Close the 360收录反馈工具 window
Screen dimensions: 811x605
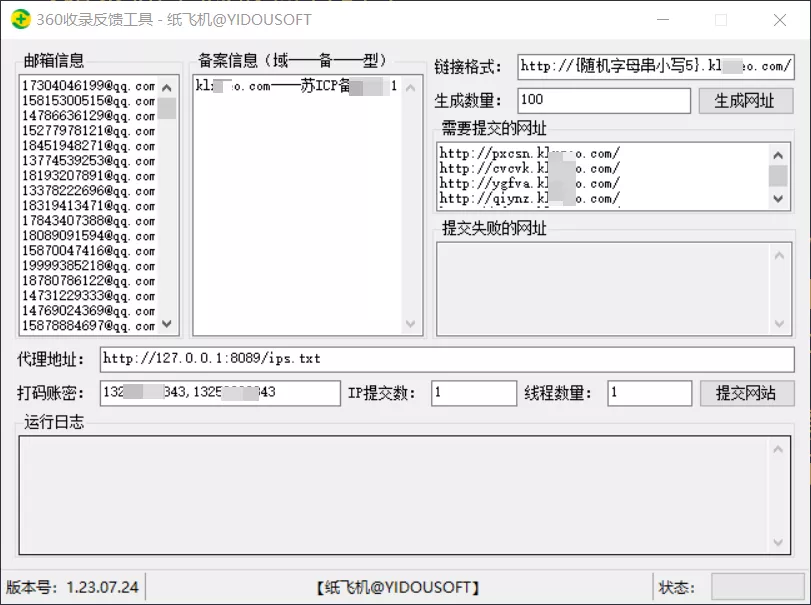coord(779,20)
